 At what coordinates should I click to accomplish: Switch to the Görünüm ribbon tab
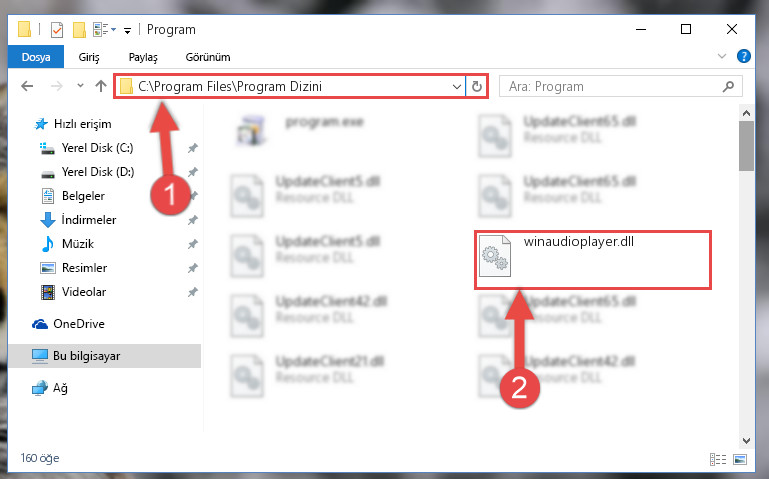(x=208, y=57)
